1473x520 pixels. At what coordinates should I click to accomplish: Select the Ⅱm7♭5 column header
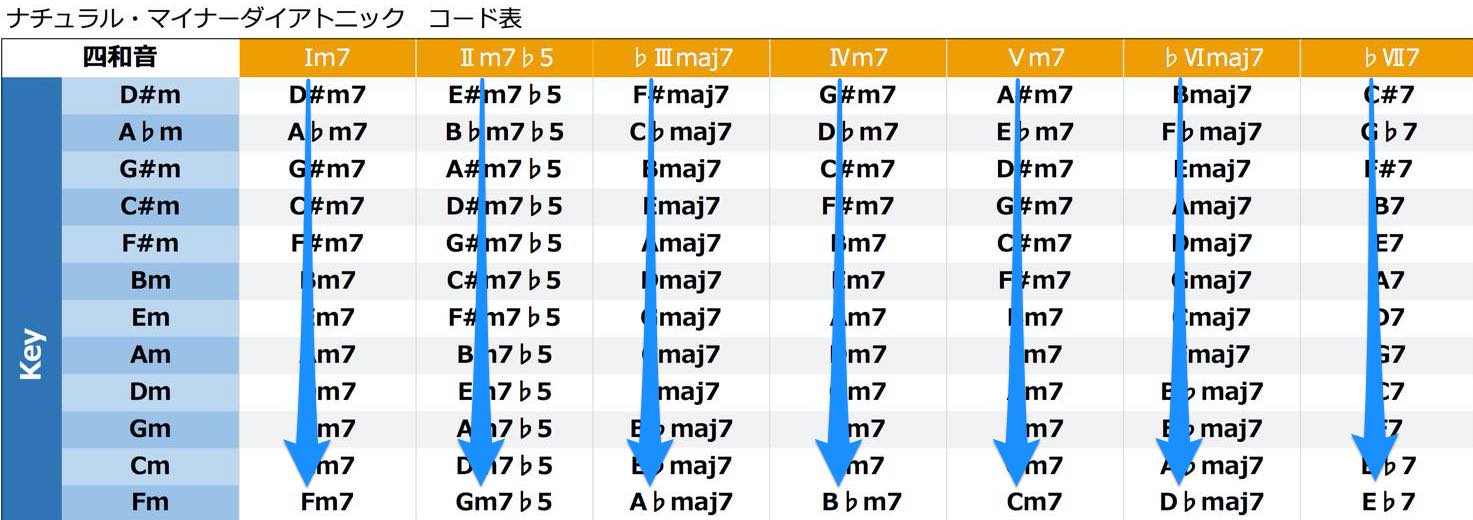coord(505,58)
